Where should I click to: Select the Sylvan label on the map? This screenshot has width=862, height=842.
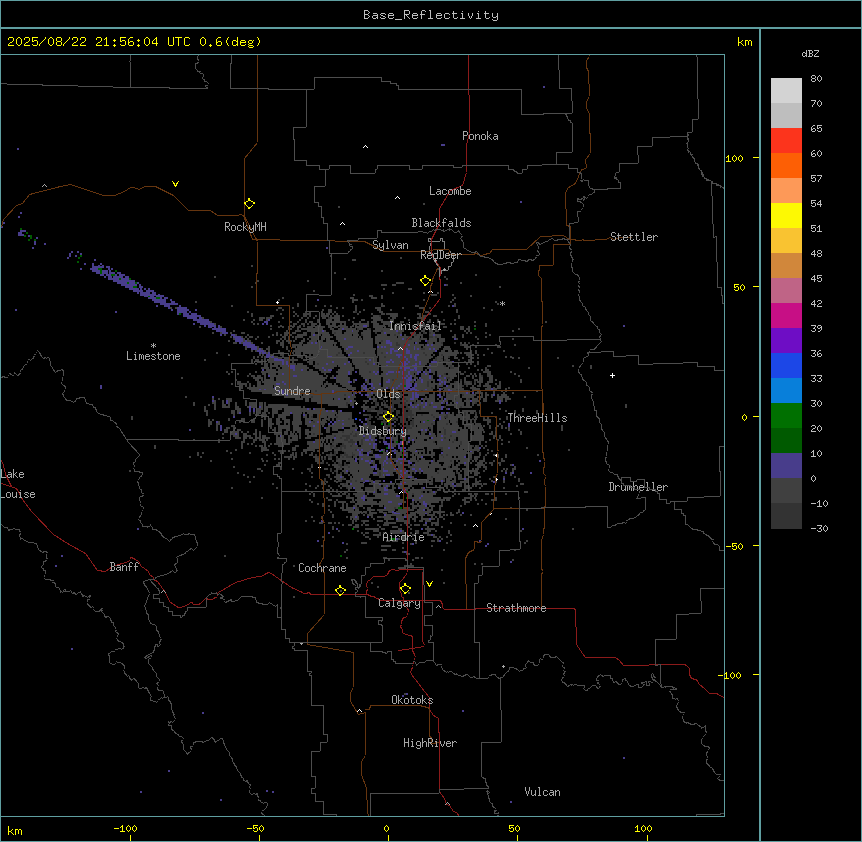click(390, 245)
